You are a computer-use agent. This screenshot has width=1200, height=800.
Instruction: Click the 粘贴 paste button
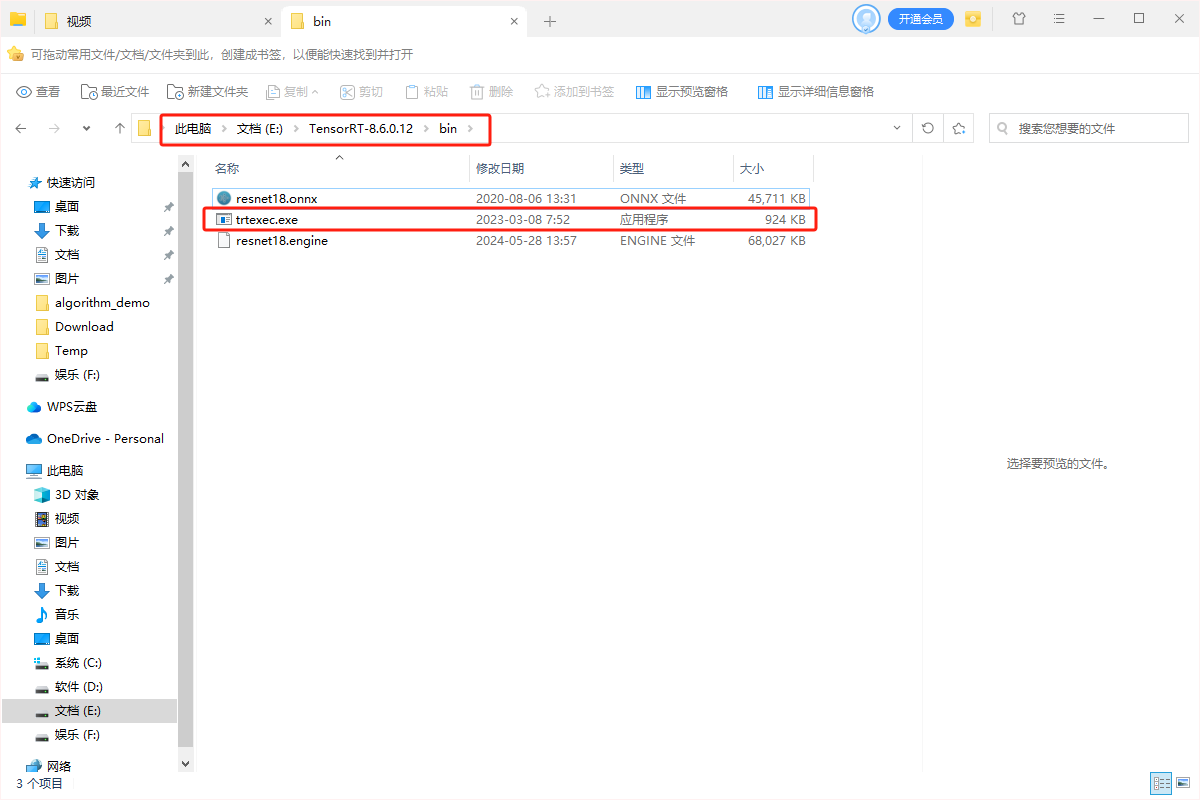pyautogui.click(x=426, y=92)
